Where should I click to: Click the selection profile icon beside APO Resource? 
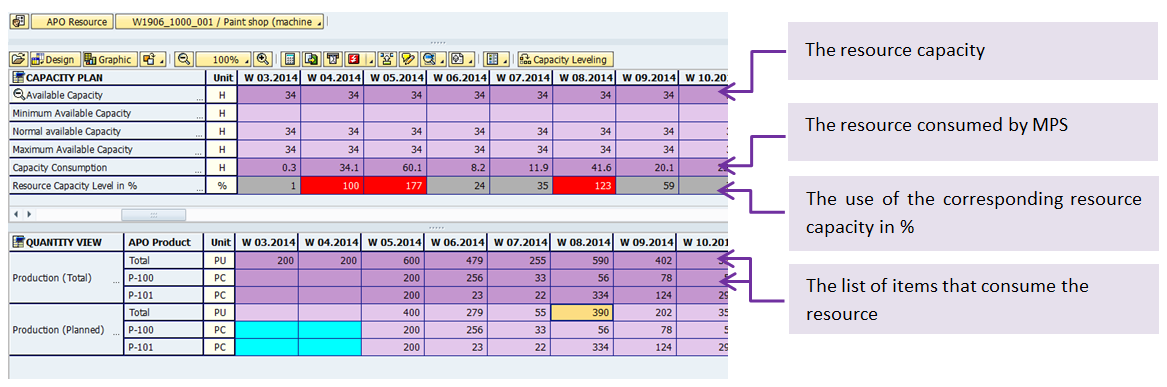(19, 22)
